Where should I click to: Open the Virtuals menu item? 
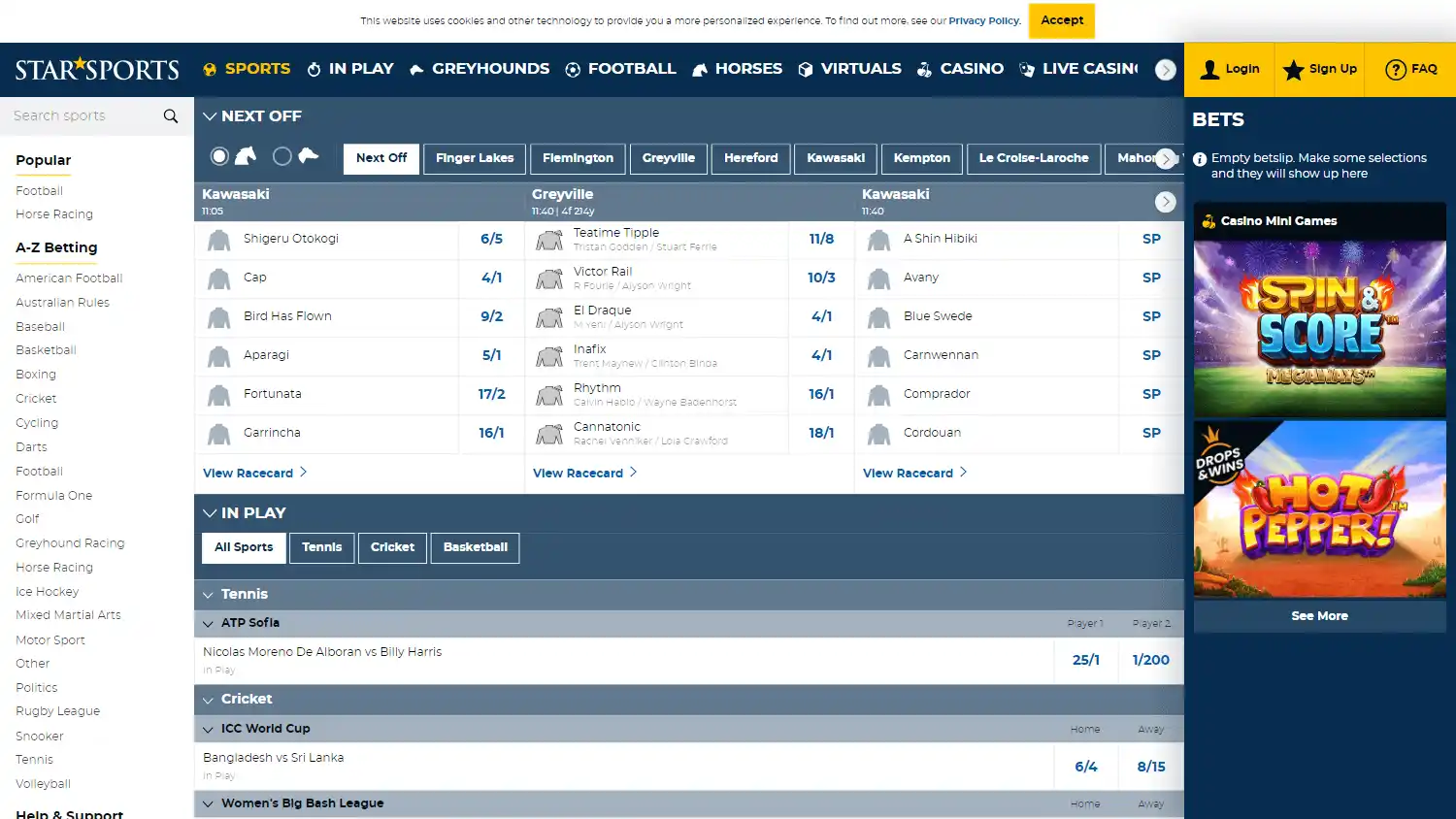coord(849,69)
